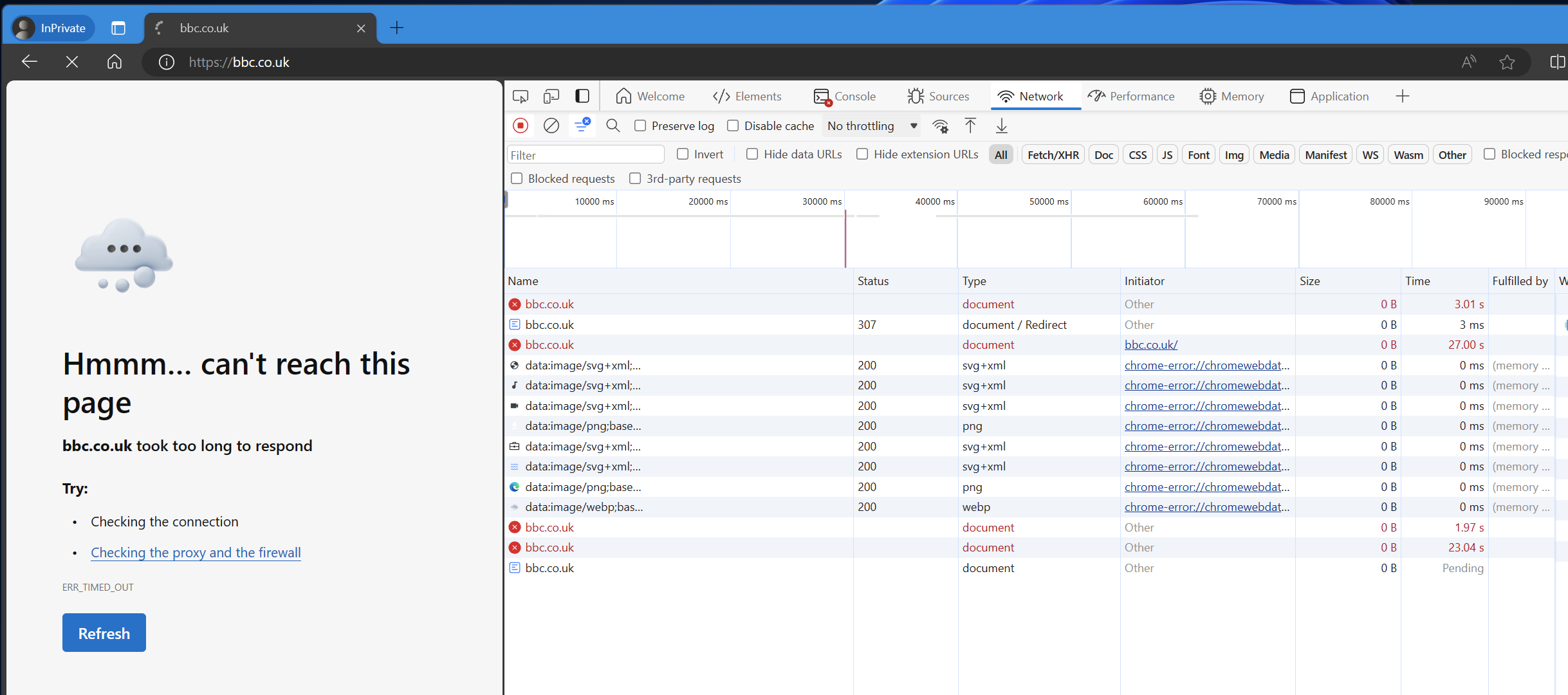Open the Console tab

pos(844,97)
